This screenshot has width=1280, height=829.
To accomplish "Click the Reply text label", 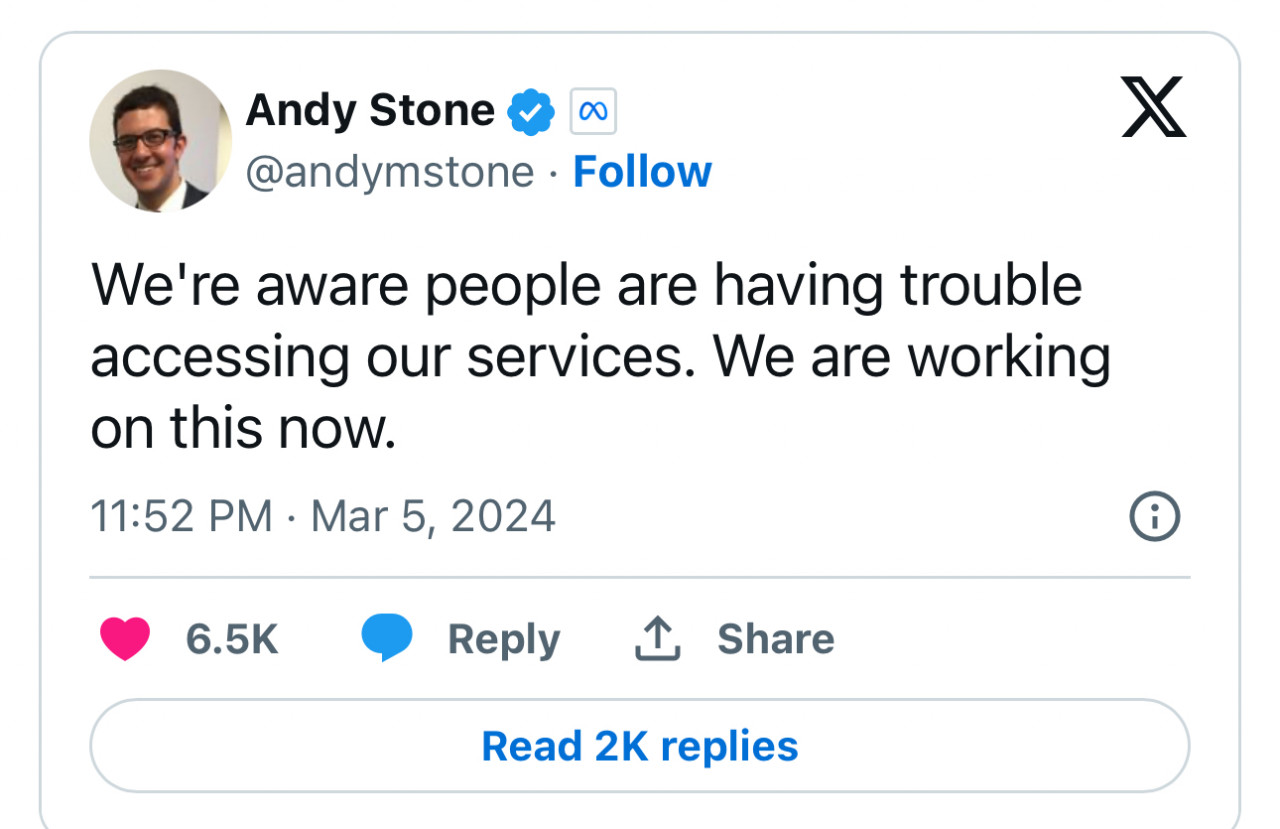I will click(504, 641).
